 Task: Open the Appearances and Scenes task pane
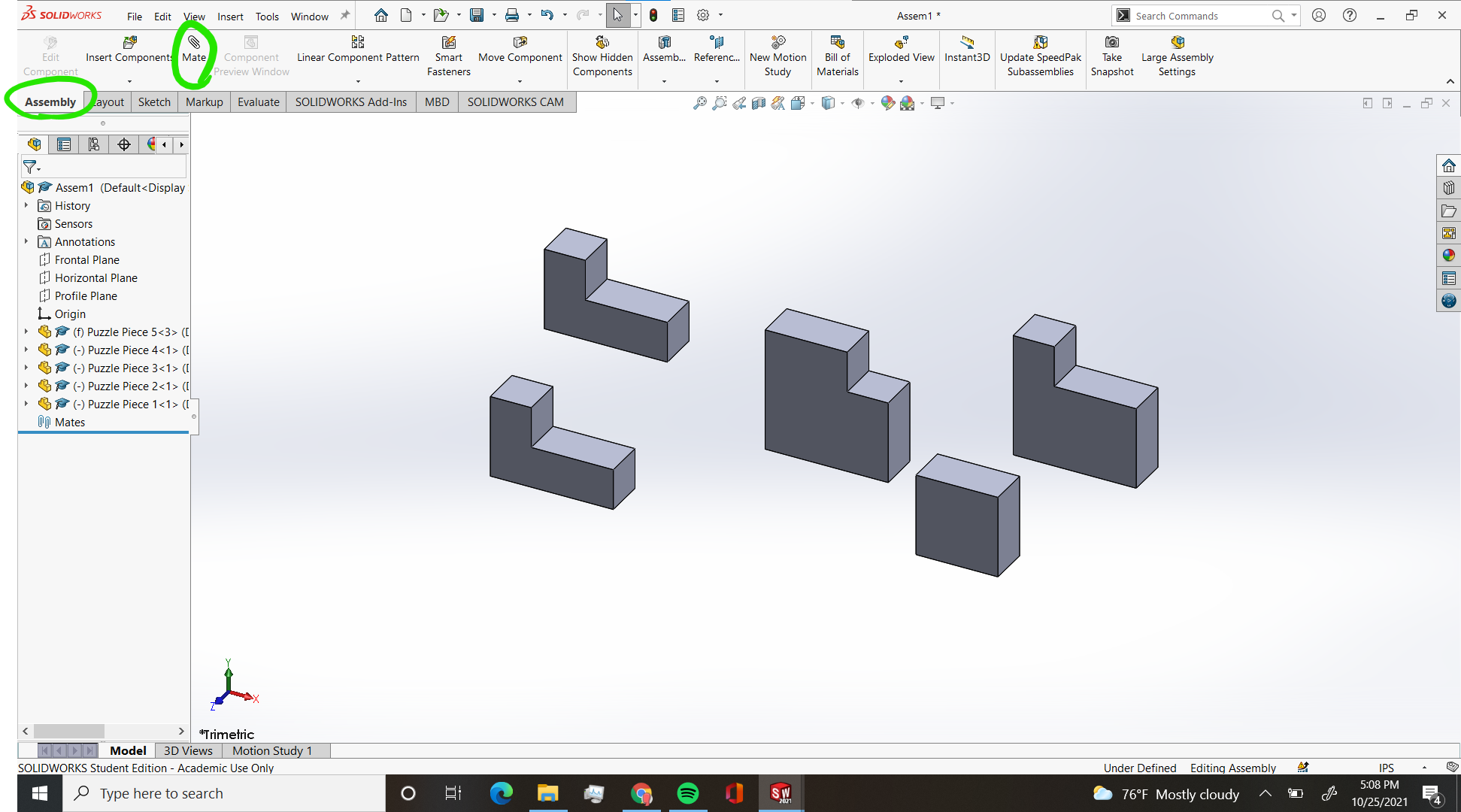click(1449, 255)
